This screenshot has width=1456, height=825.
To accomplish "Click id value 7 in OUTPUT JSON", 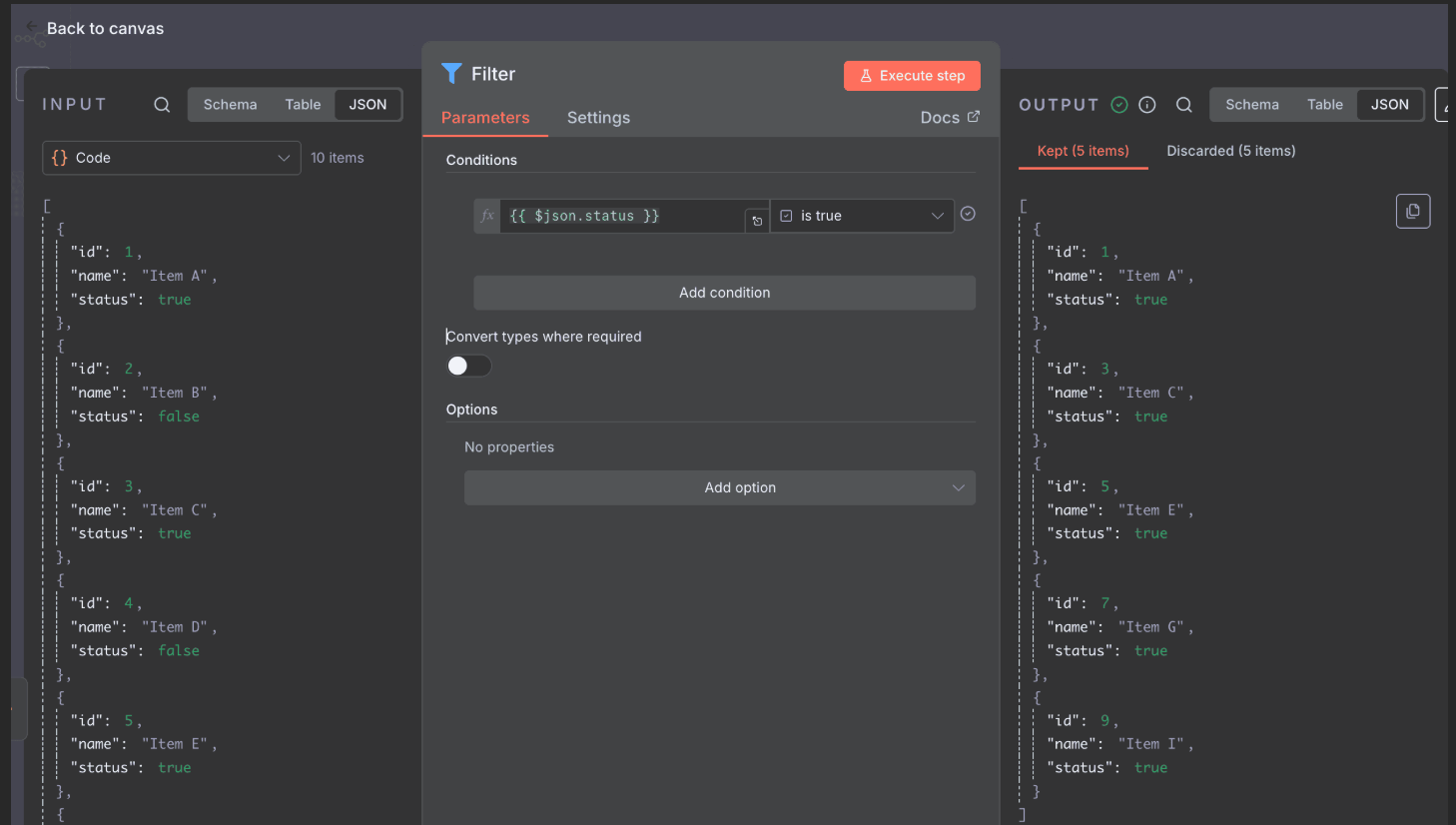I will pos(1104,603).
